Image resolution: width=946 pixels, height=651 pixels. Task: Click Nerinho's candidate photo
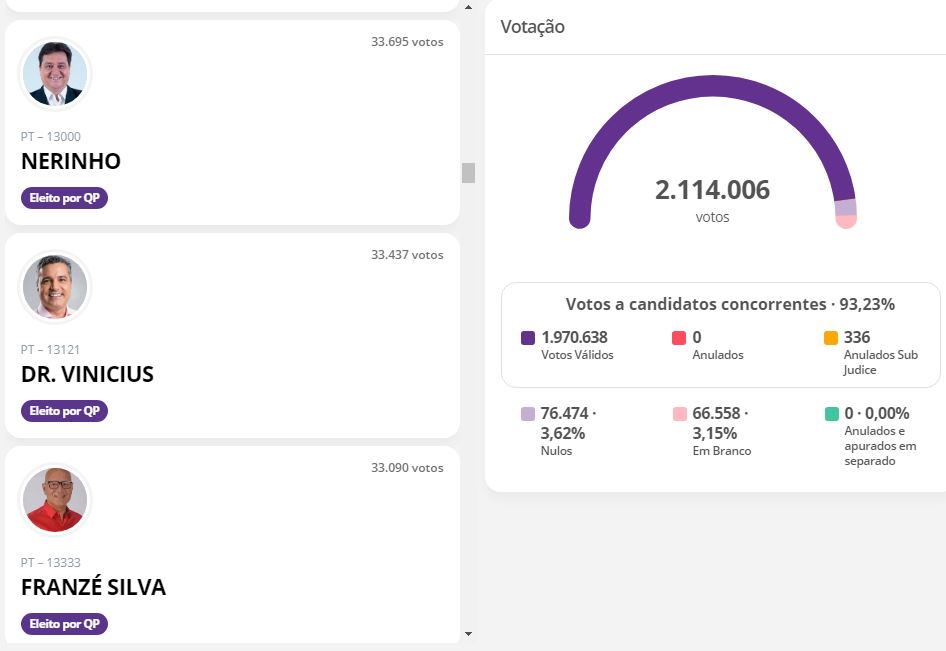point(55,74)
